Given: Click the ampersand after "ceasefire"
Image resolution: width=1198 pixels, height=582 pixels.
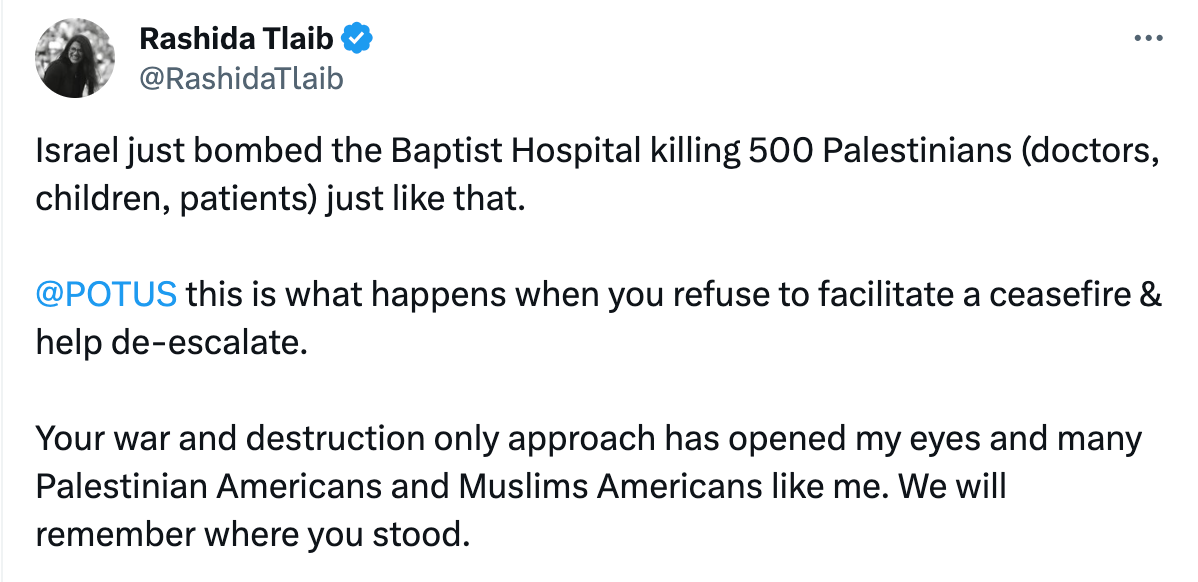Looking at the screenshot, I should coord(1149,295).
